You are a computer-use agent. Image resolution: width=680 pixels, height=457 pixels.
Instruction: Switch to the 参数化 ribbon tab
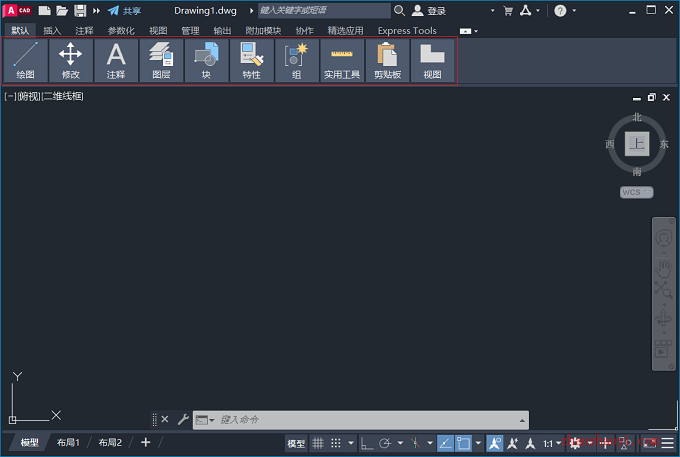pos(121,31)
